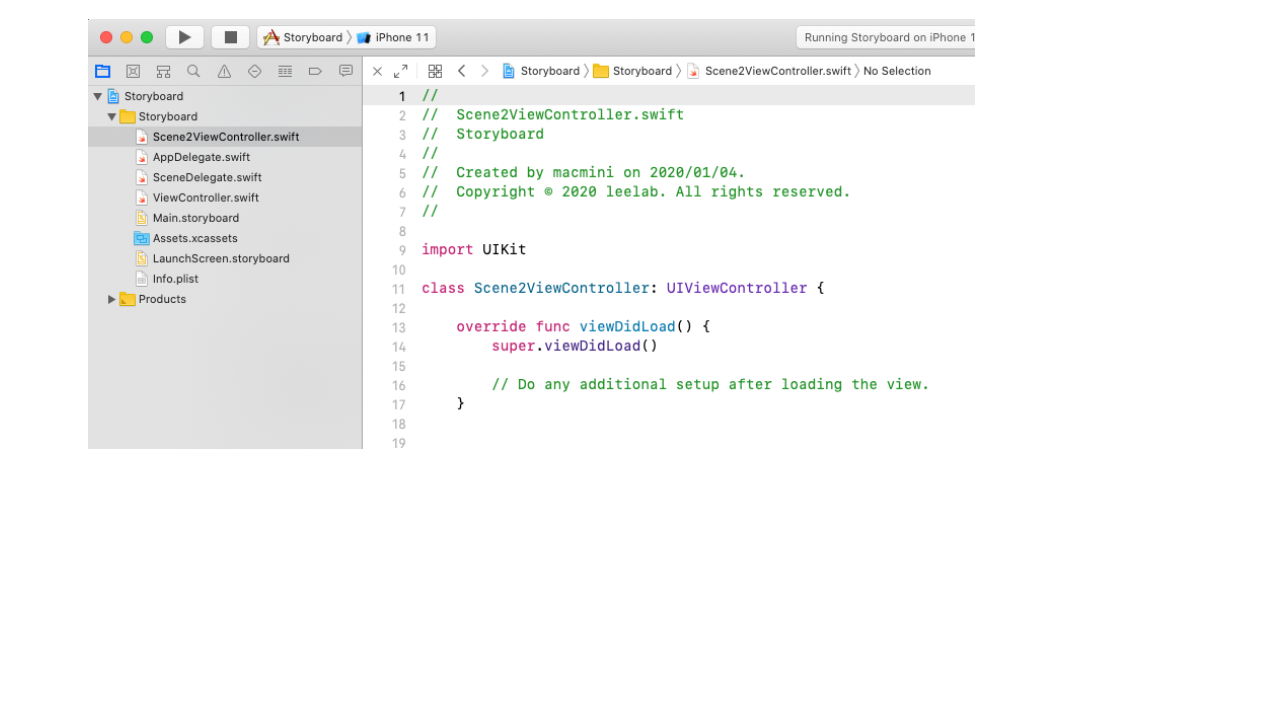This screenshot has width=1280, height=720.
Task: Open the Test navigator
Action: (254, 71)
